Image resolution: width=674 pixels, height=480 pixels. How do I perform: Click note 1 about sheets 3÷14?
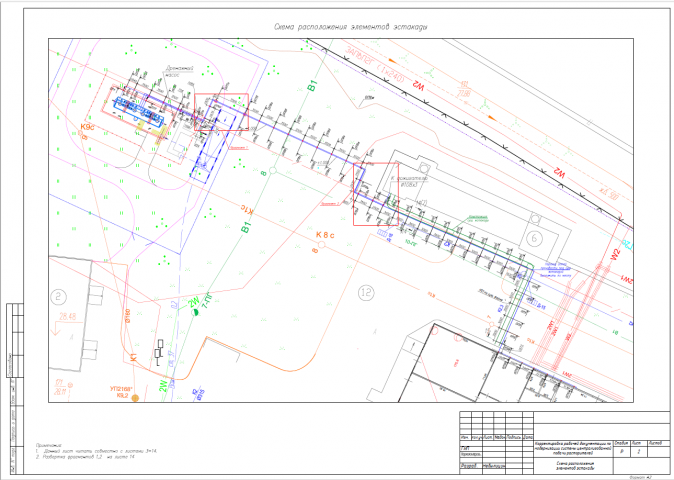click(x=97, y=451)
